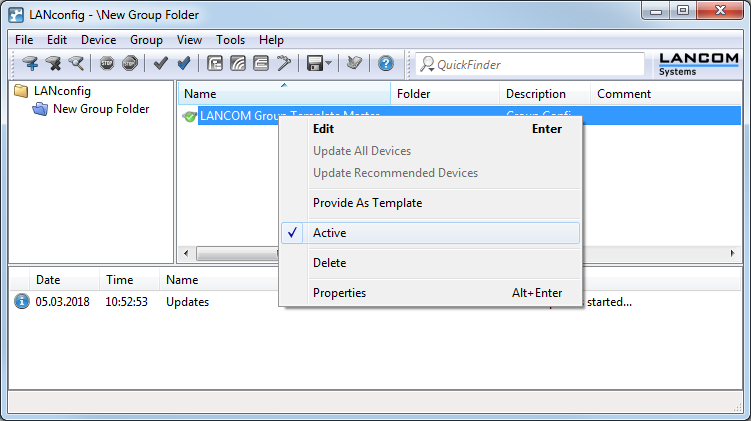Click Edit in the context menu
This screenshot has height=421, width=751.
click(324, 129)
